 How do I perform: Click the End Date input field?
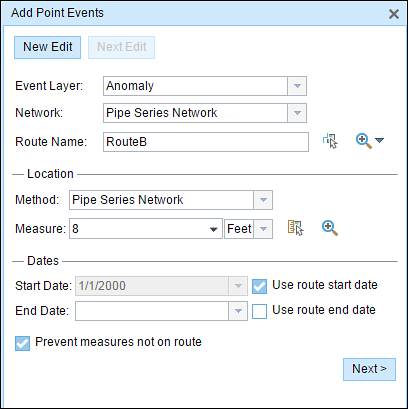coord(152,311)
